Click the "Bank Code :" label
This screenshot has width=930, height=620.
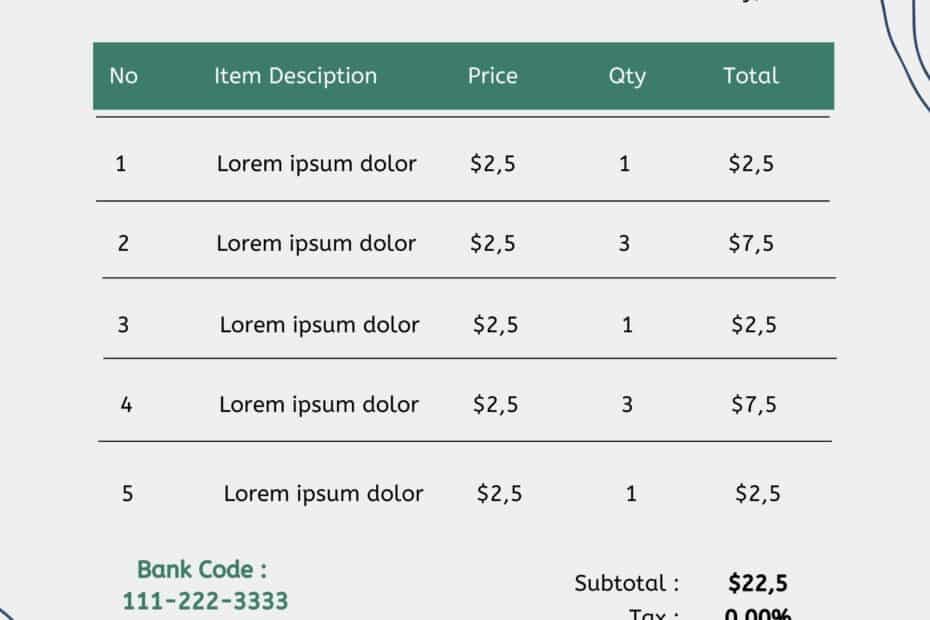pyautogui.click(x=202, y=570)
